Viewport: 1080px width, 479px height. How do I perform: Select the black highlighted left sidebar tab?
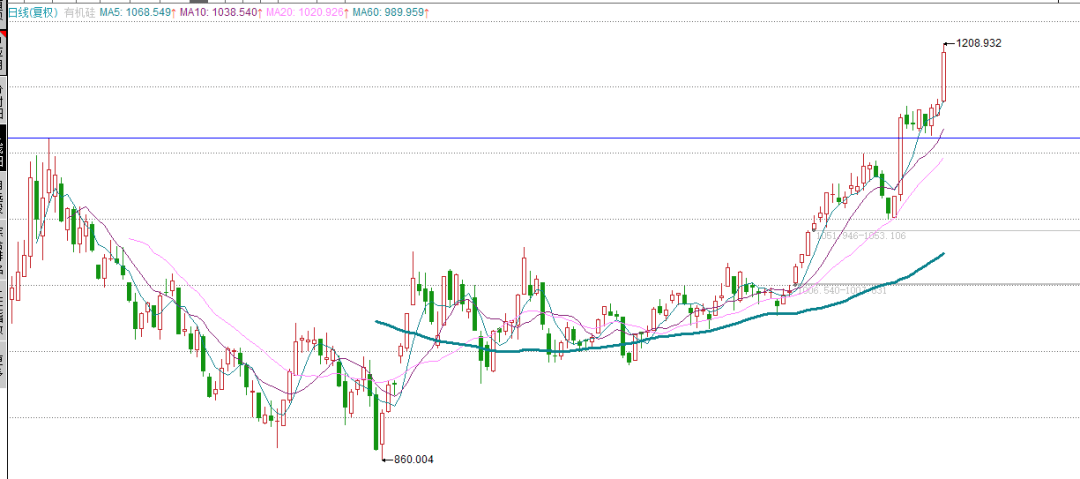(3, 146)
